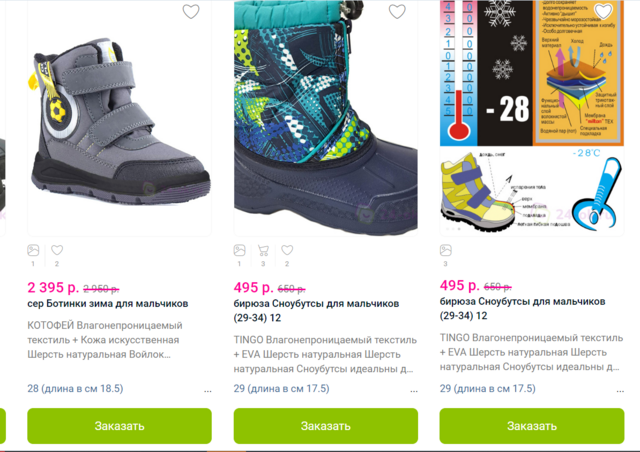Toggle favorite heart on turquoise snowboot photo
Image resolution: width=640 pixels, height=452 pixels.
(397, 11)
